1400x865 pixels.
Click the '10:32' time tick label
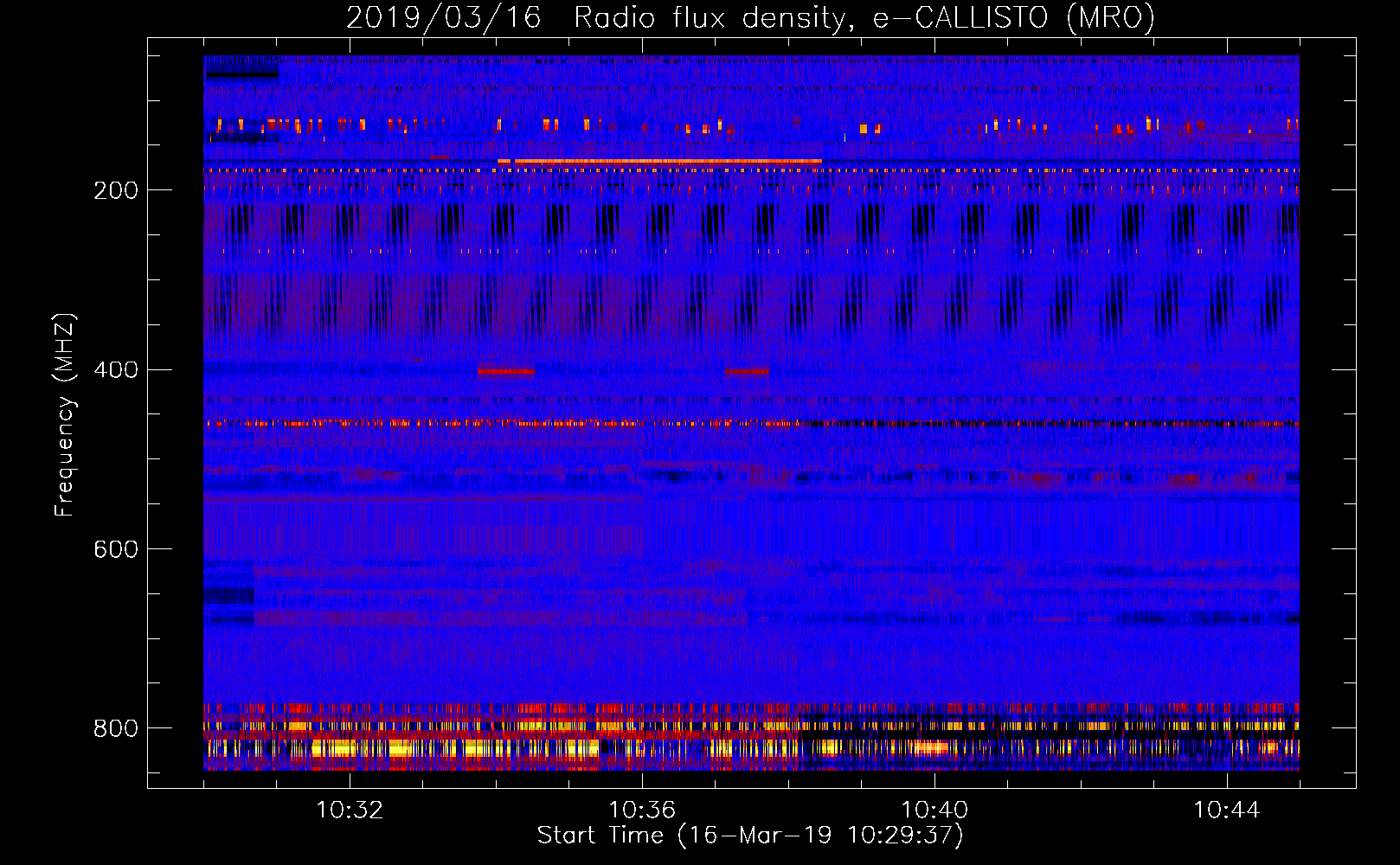pyautogui.click(x=350, y=810)
